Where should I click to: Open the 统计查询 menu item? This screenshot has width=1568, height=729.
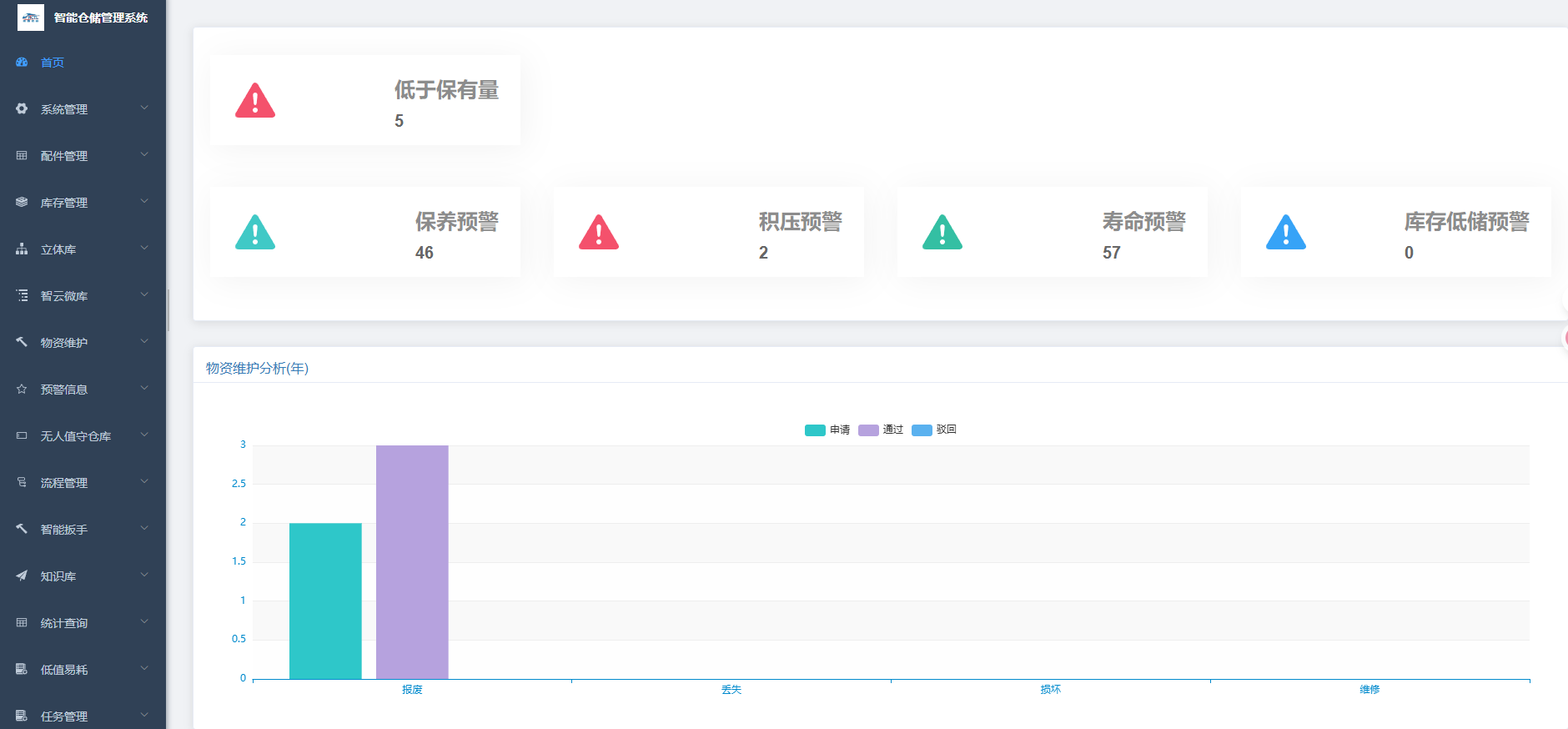tap(64, 623)
